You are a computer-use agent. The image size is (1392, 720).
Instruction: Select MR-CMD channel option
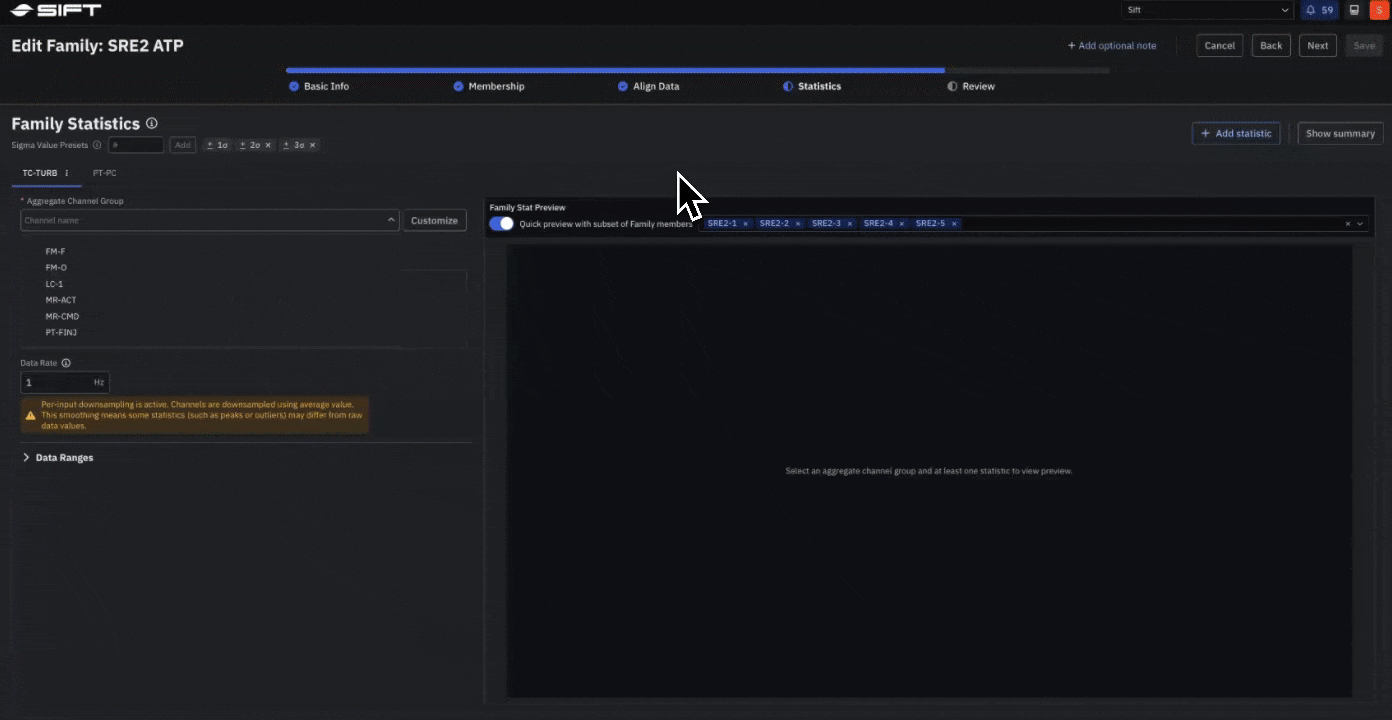pyautogui.click(x=62, y=316)
